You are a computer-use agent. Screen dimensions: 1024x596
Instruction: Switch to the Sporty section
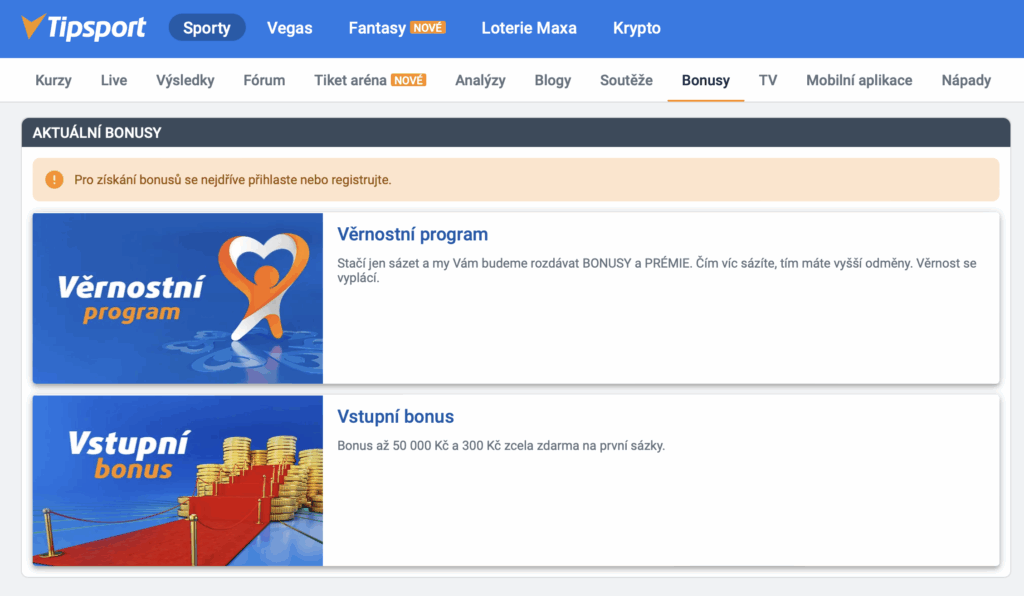click(x=207, y=28)
